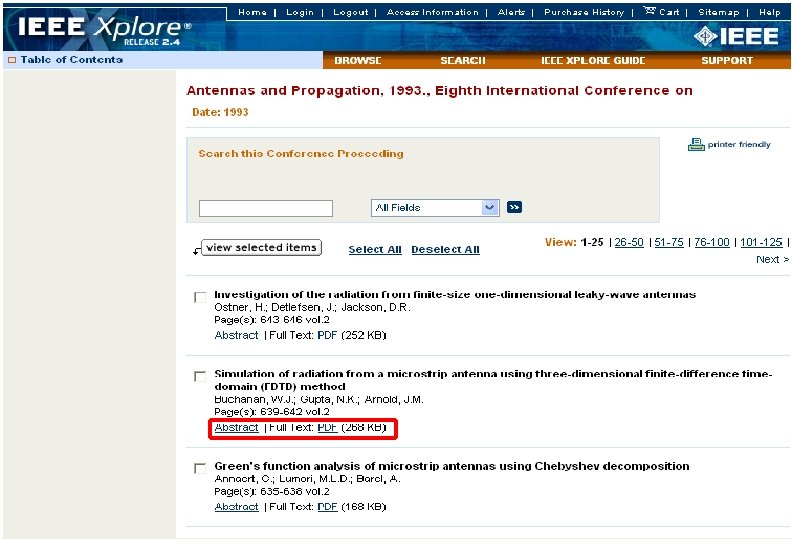The height and width of the screenshot is (540, 792).
Task: Click Select All link
Action: (375, 250)
